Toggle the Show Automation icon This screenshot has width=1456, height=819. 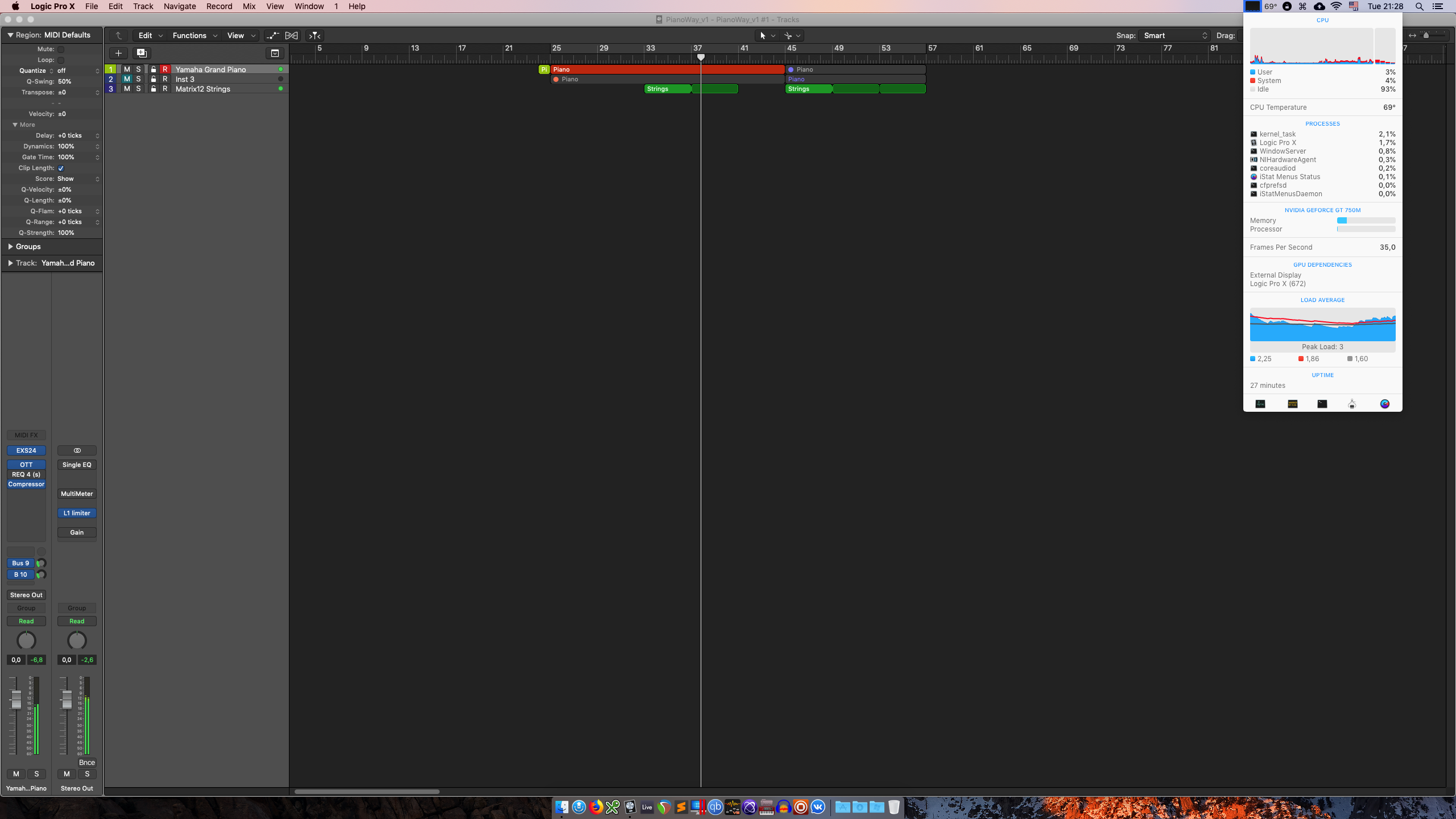tap(273, 35)
